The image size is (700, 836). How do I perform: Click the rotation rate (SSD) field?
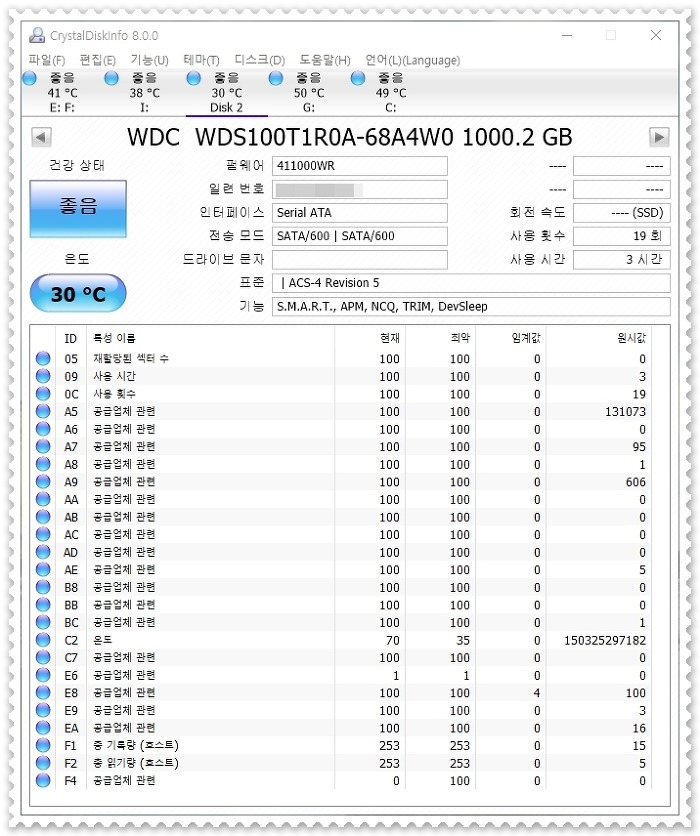click(x=621, y=213)
